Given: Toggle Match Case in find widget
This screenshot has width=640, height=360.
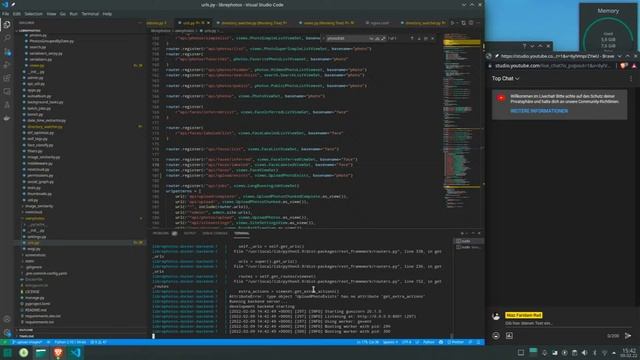Looking at the screenshot, I should tap(371, 38).
